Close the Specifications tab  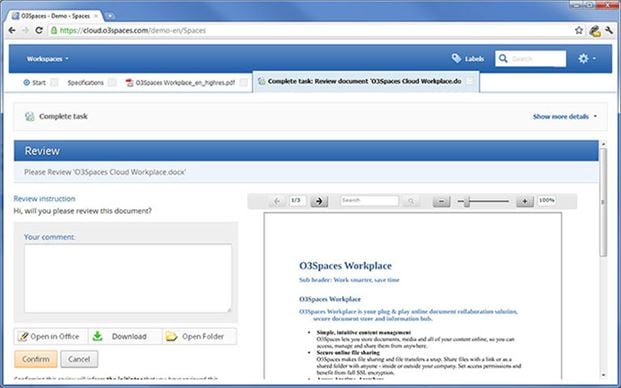(x=112, y=82)
